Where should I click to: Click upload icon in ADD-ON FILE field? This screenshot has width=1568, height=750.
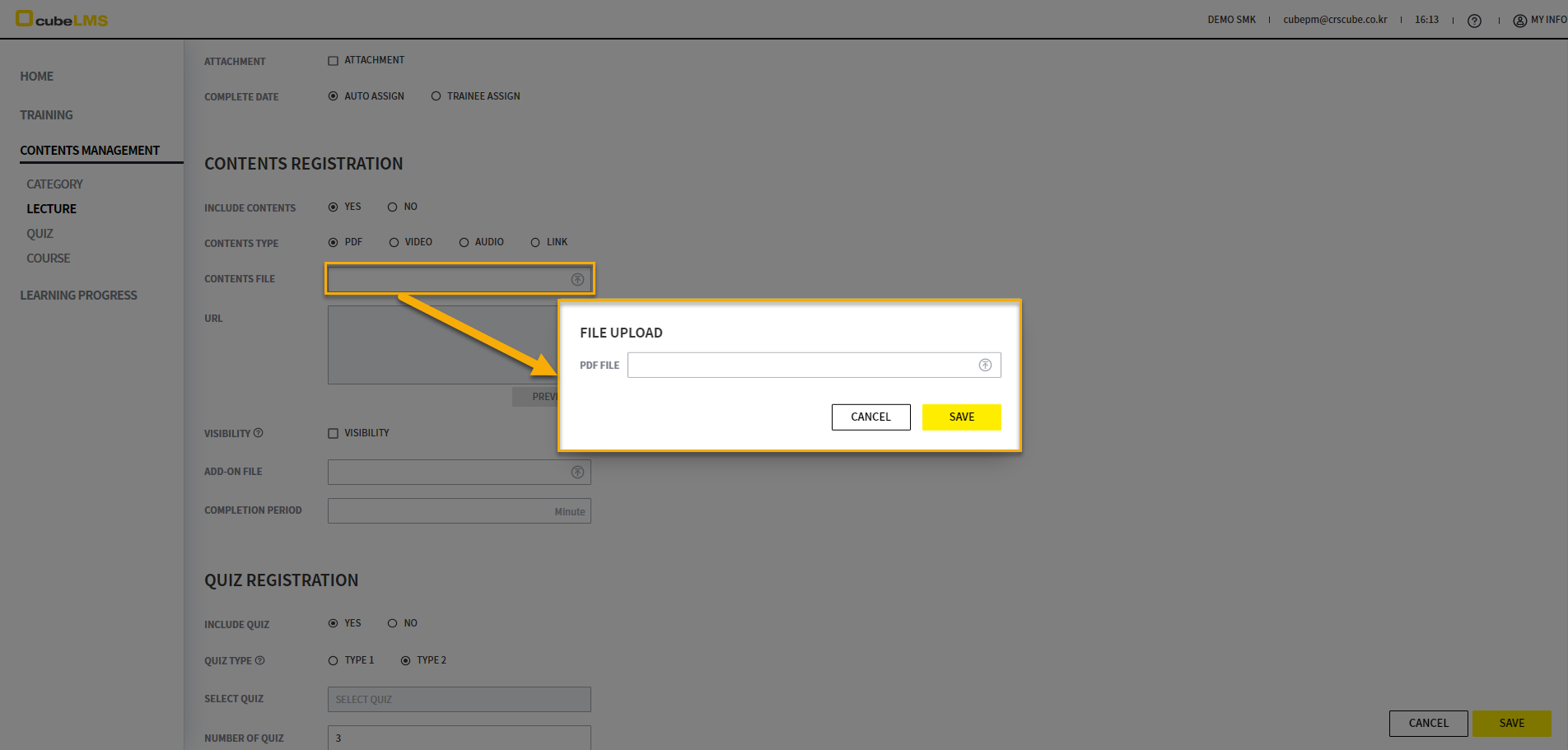pos(577,473)
